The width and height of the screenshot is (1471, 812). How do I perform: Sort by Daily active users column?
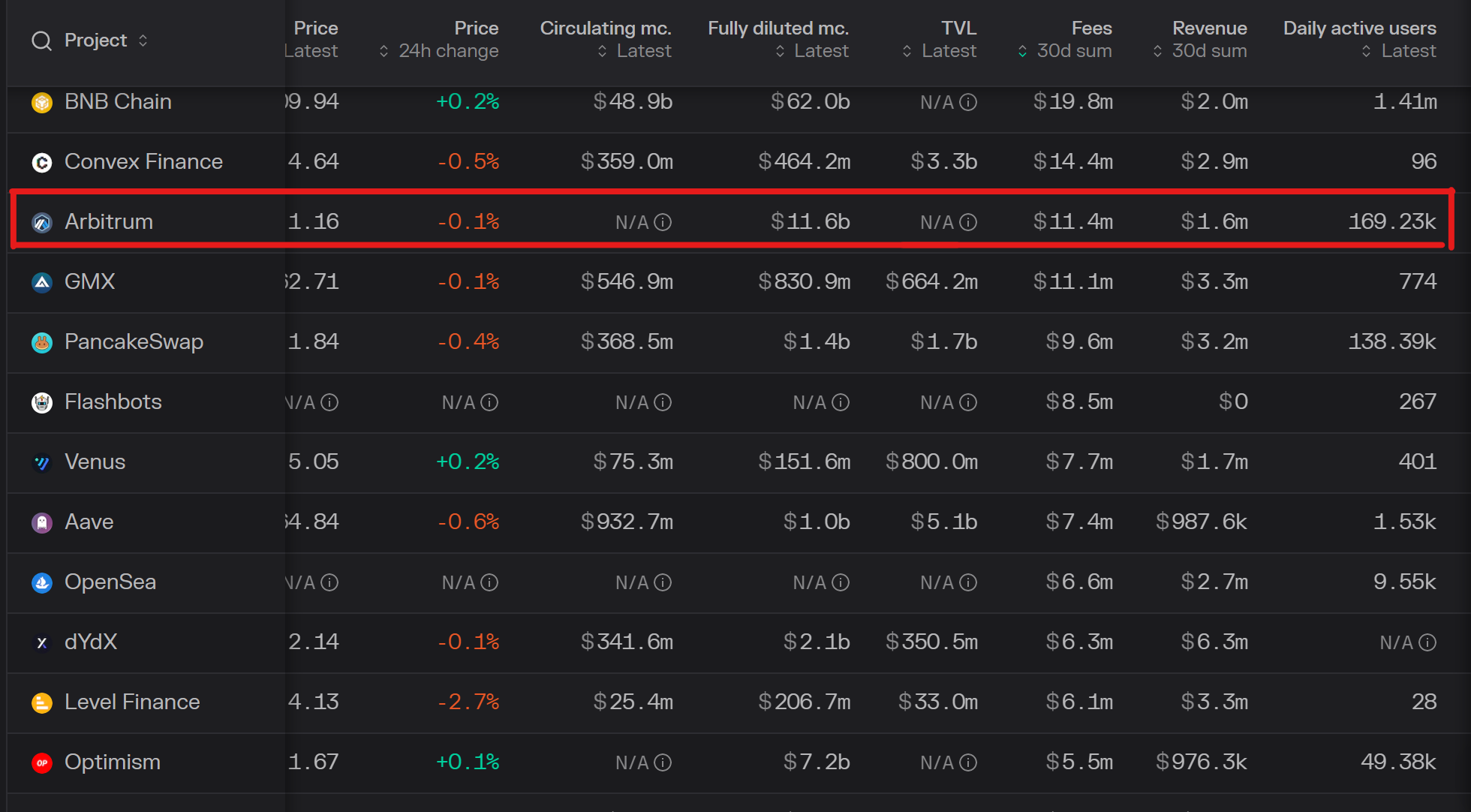pos(1366,51)
